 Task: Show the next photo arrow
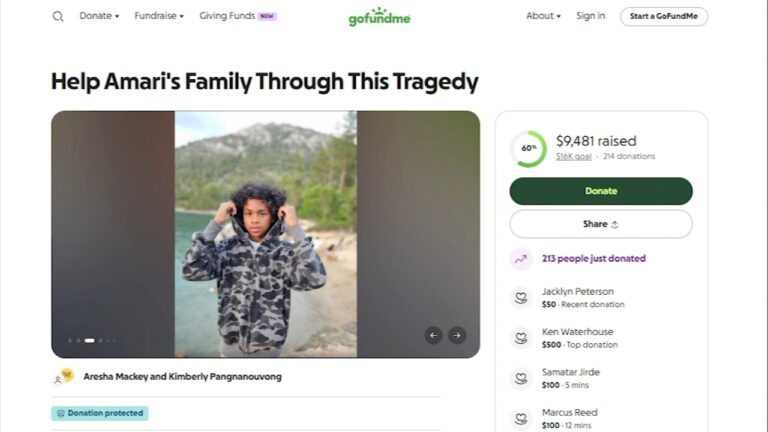click(456, 336)
